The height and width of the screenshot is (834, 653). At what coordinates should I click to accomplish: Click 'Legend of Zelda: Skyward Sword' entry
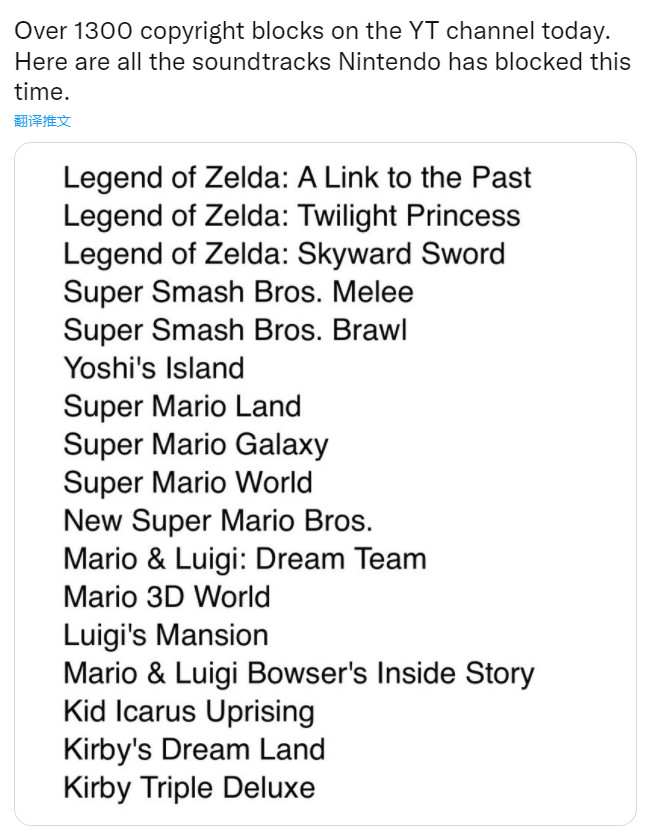coord(284,254)
